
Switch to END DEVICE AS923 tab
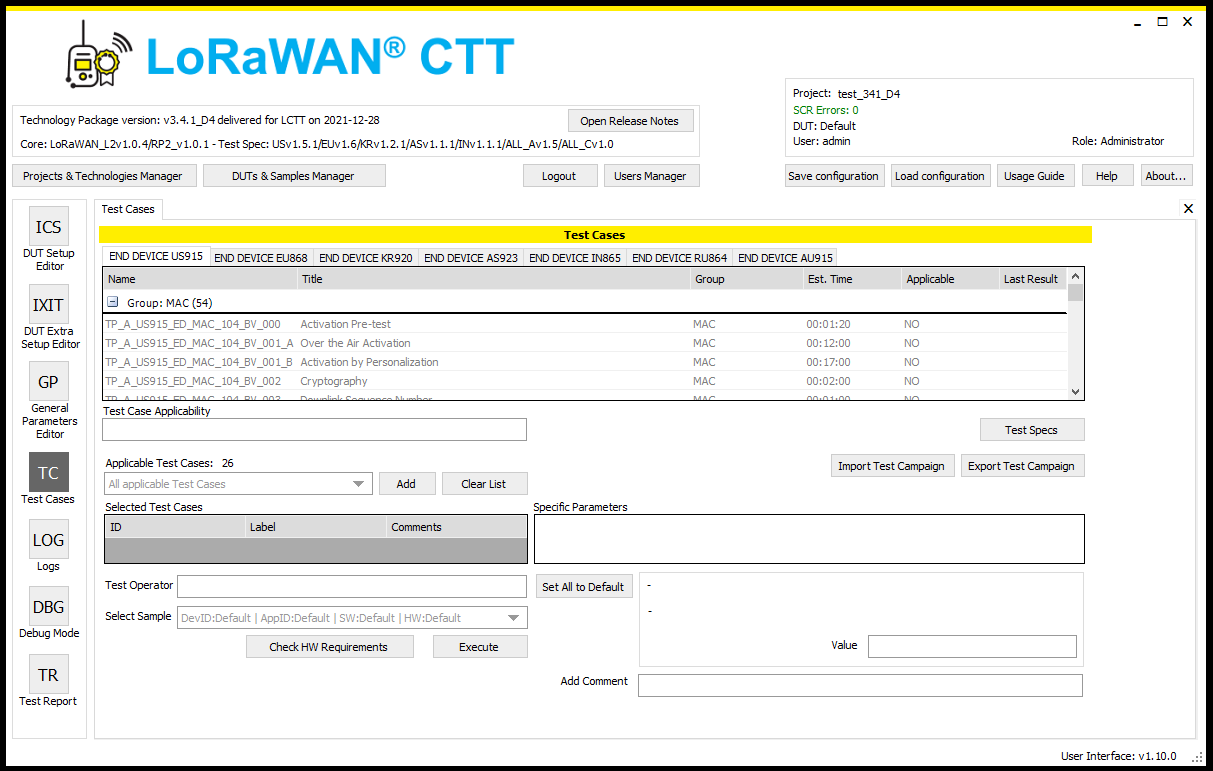pos(471,258)
